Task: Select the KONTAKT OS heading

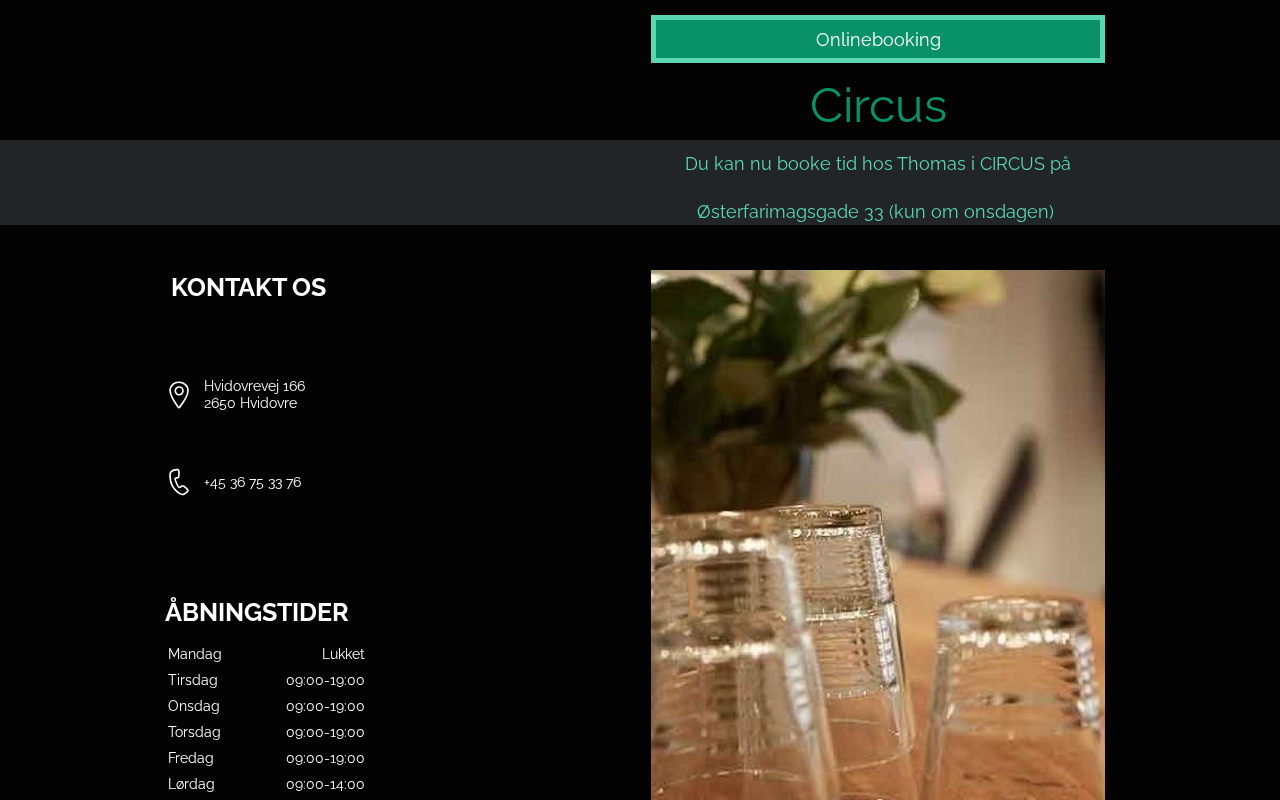Action: [x=248, y=287]
